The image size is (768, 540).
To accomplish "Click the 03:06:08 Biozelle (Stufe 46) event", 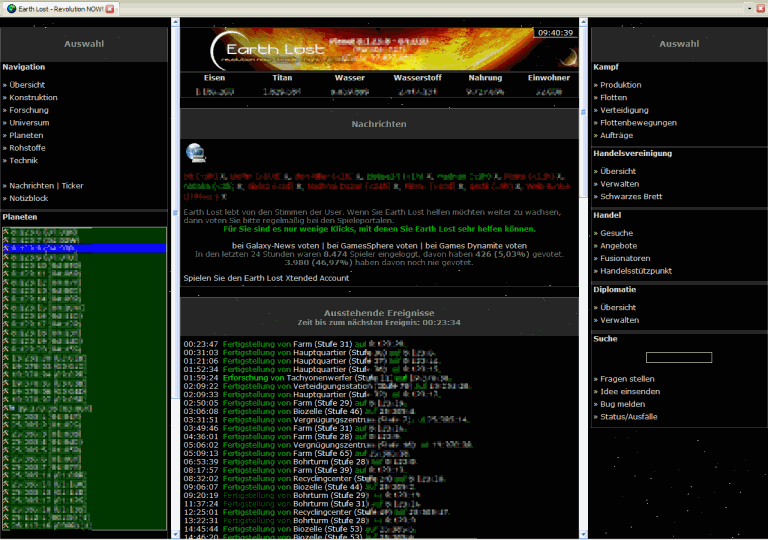I will coord(299,411).
